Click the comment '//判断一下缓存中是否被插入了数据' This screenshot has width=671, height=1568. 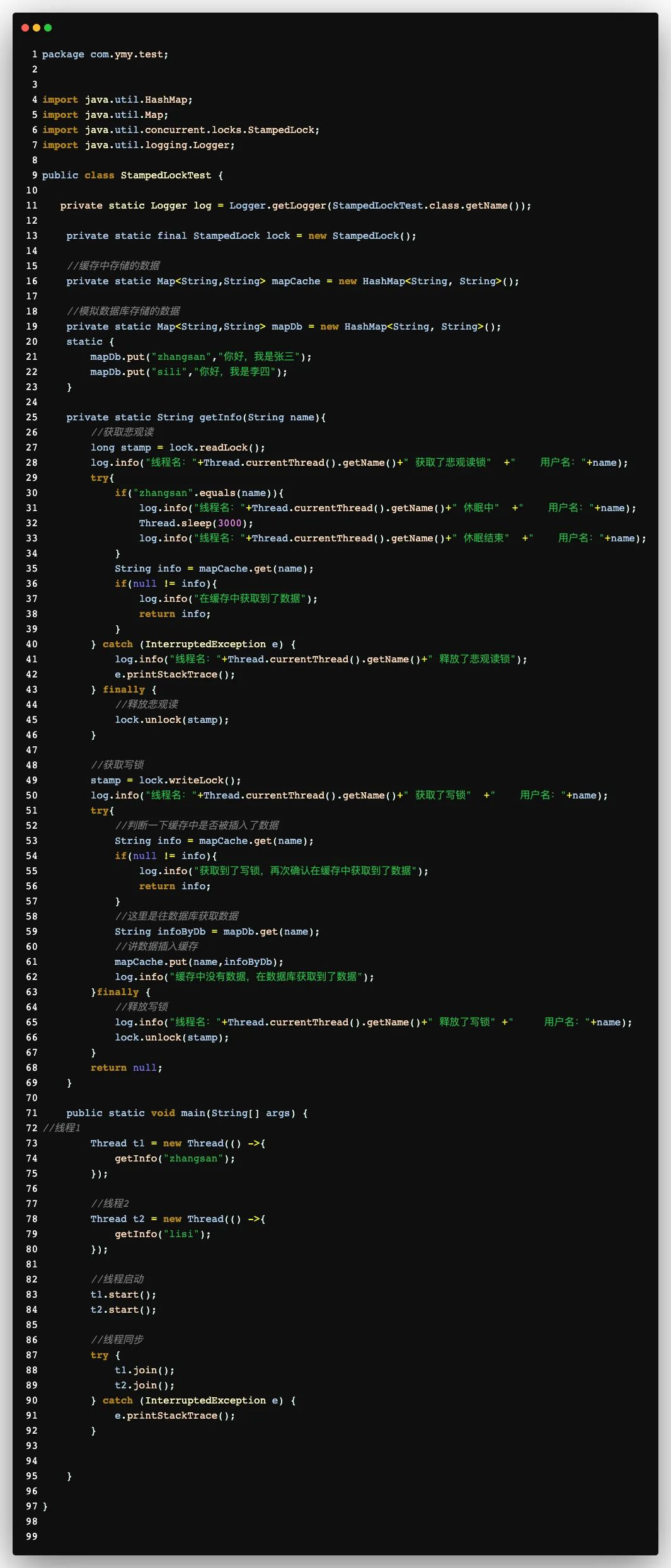tap(197, 826)
